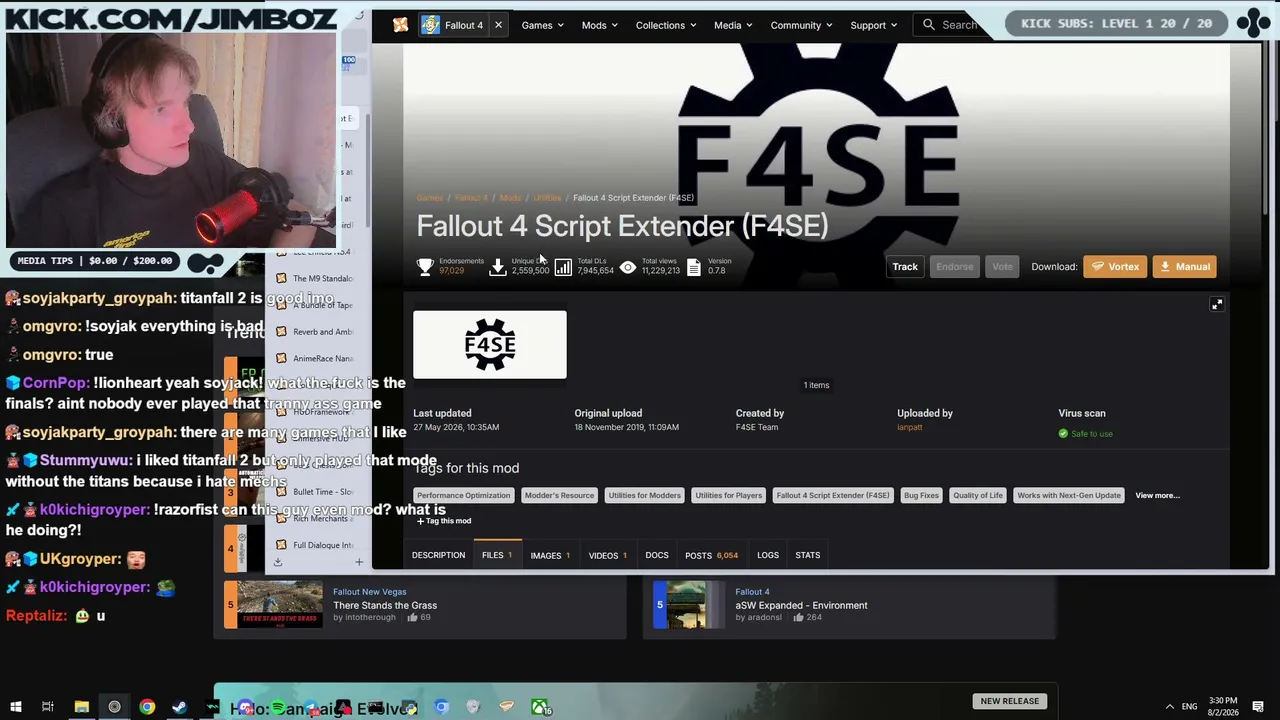Click the search magnifier icon
The image size is (1280, 720).
click(x=929, y=25)
